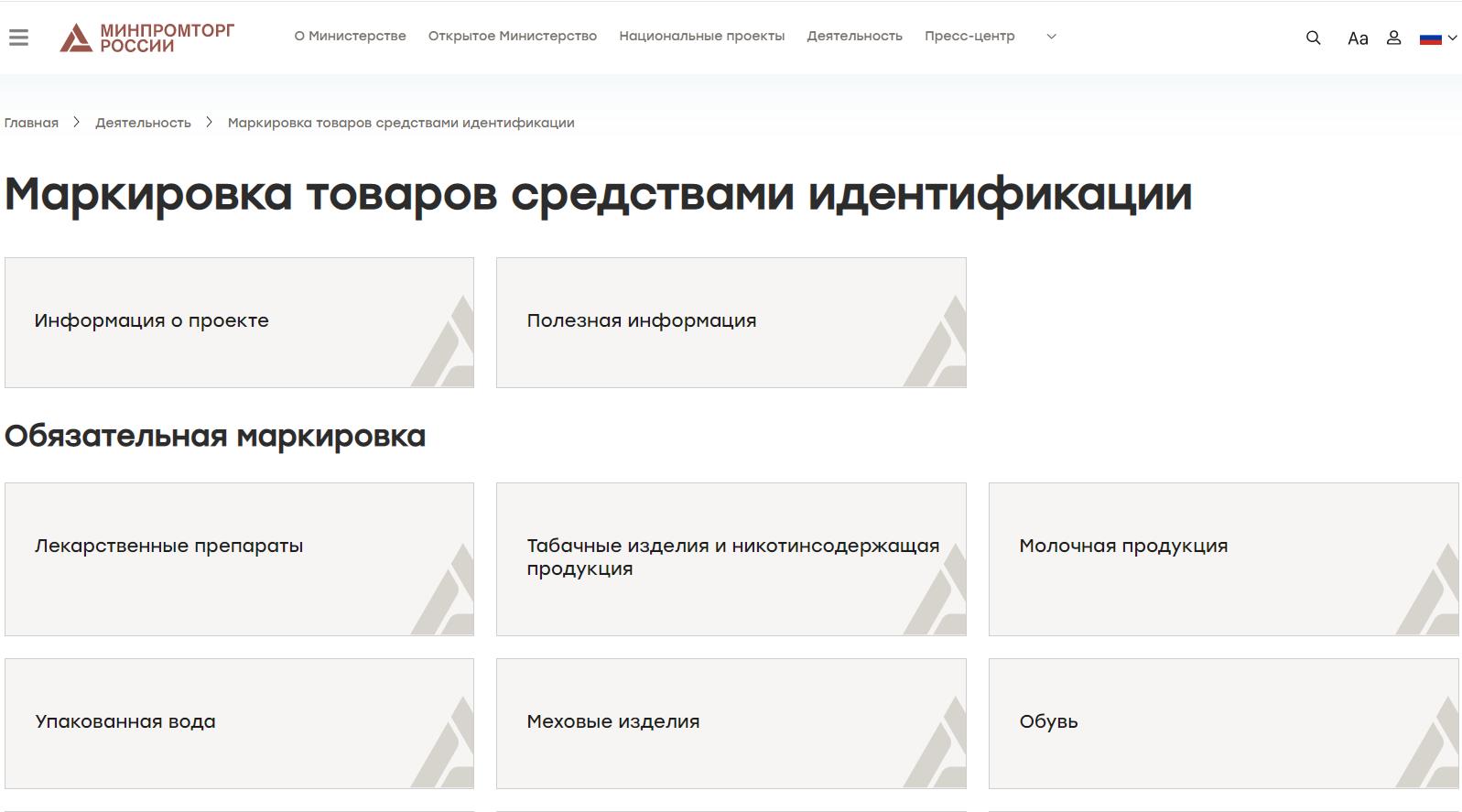Open the Пресс-центр menu

click(969, 36)
